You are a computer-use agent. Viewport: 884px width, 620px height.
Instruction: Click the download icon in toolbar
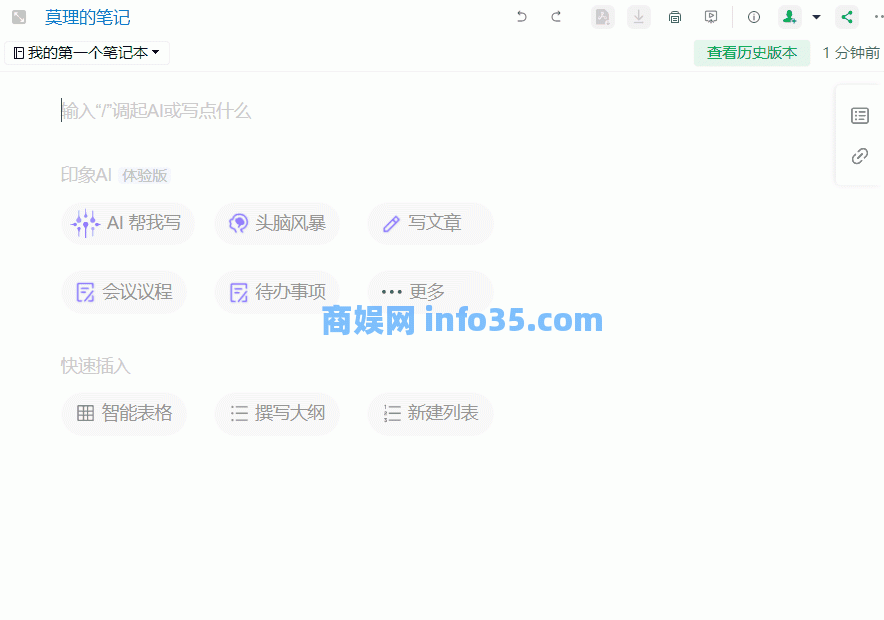coord(639,17)
